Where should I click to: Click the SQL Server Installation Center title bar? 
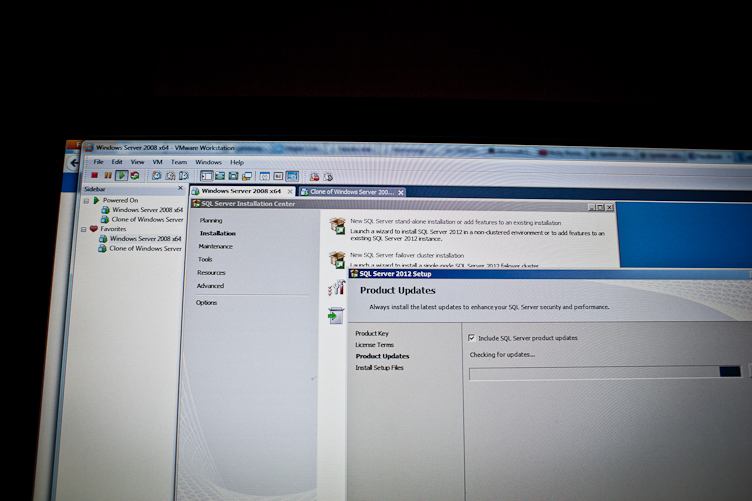[x=402, y=204]
